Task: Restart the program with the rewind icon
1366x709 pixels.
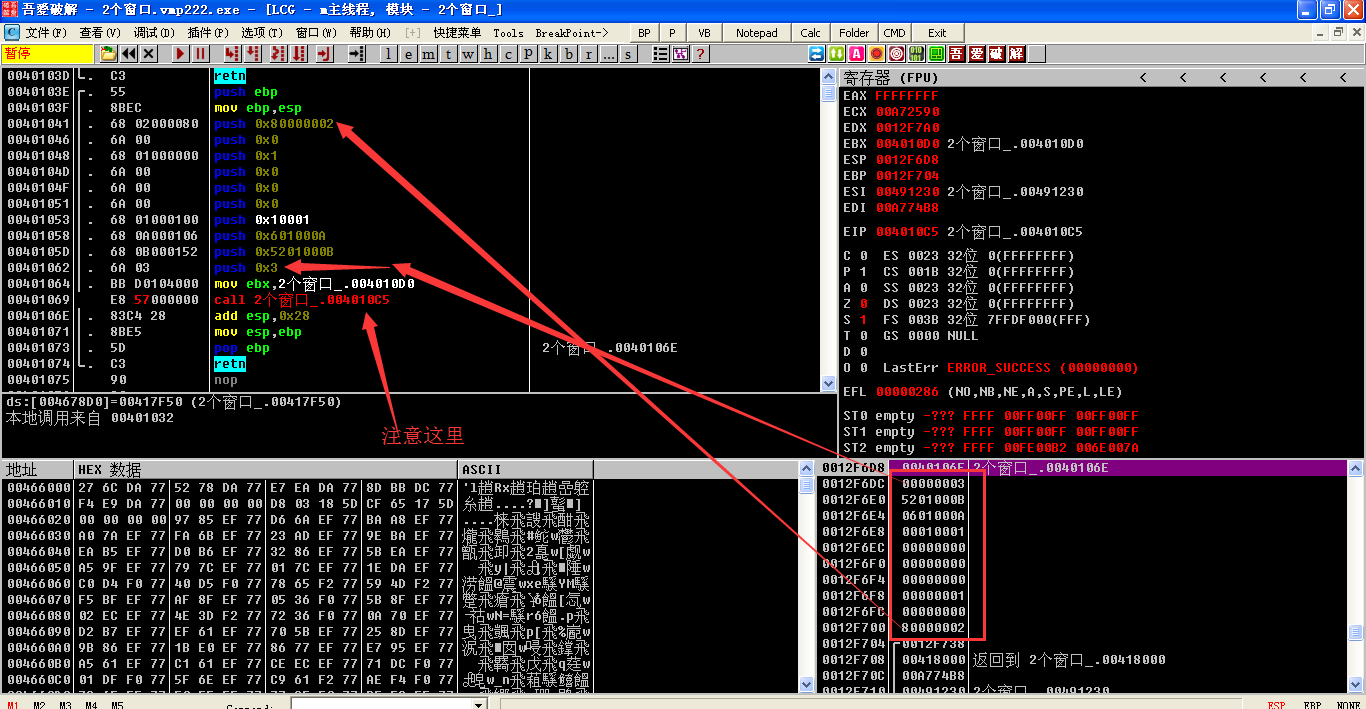Action: (129, 54)
